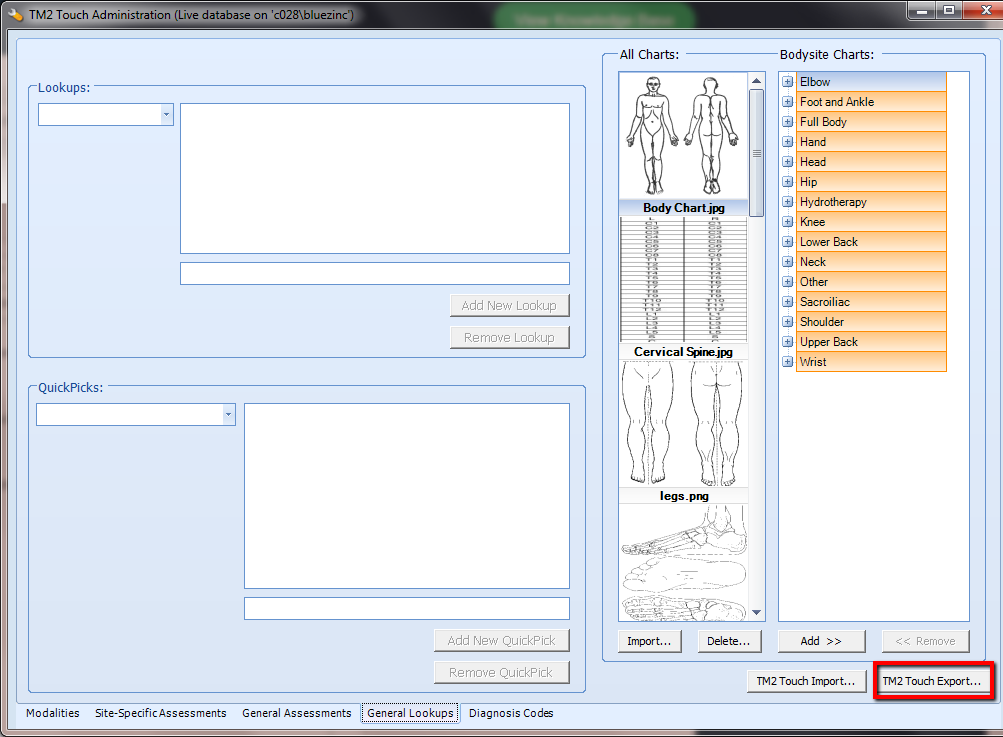Screen dimensions: 1003x737
Task: Switch to the Modalities tab
Action: 53,713
